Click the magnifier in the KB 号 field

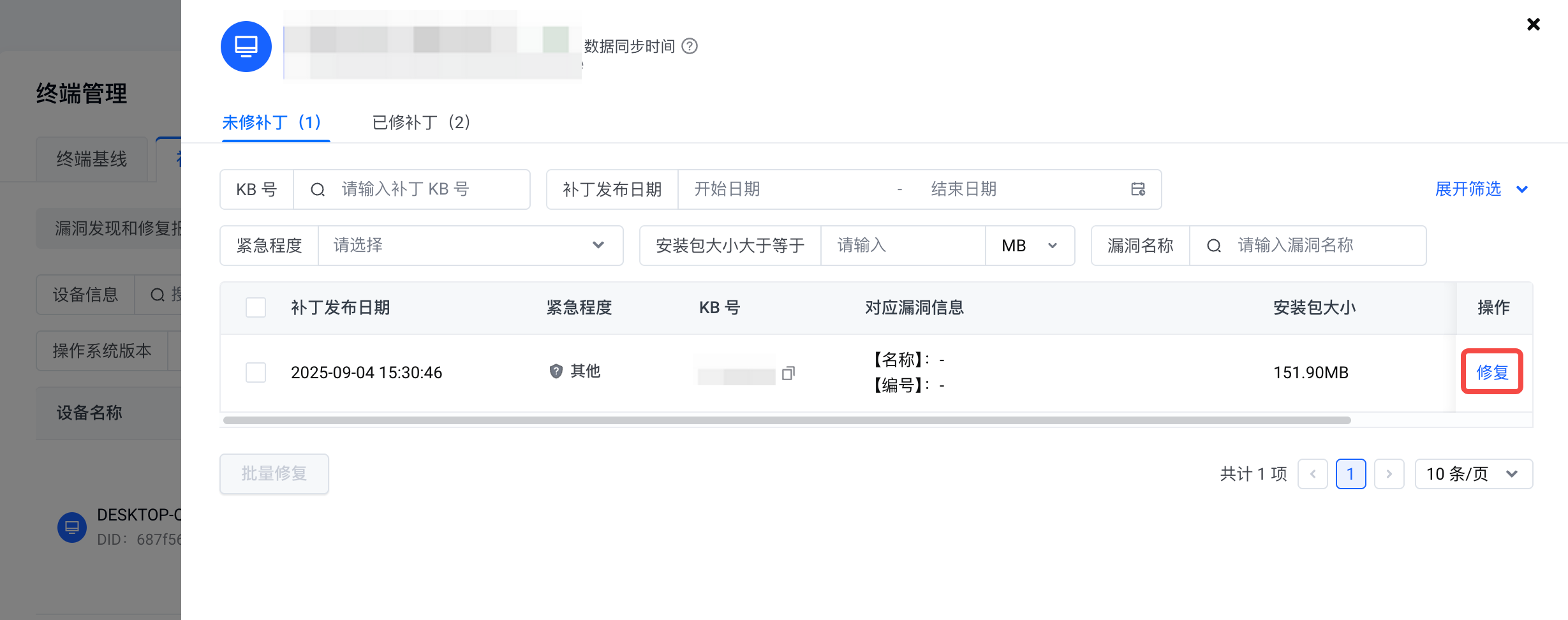pos(317,189)
